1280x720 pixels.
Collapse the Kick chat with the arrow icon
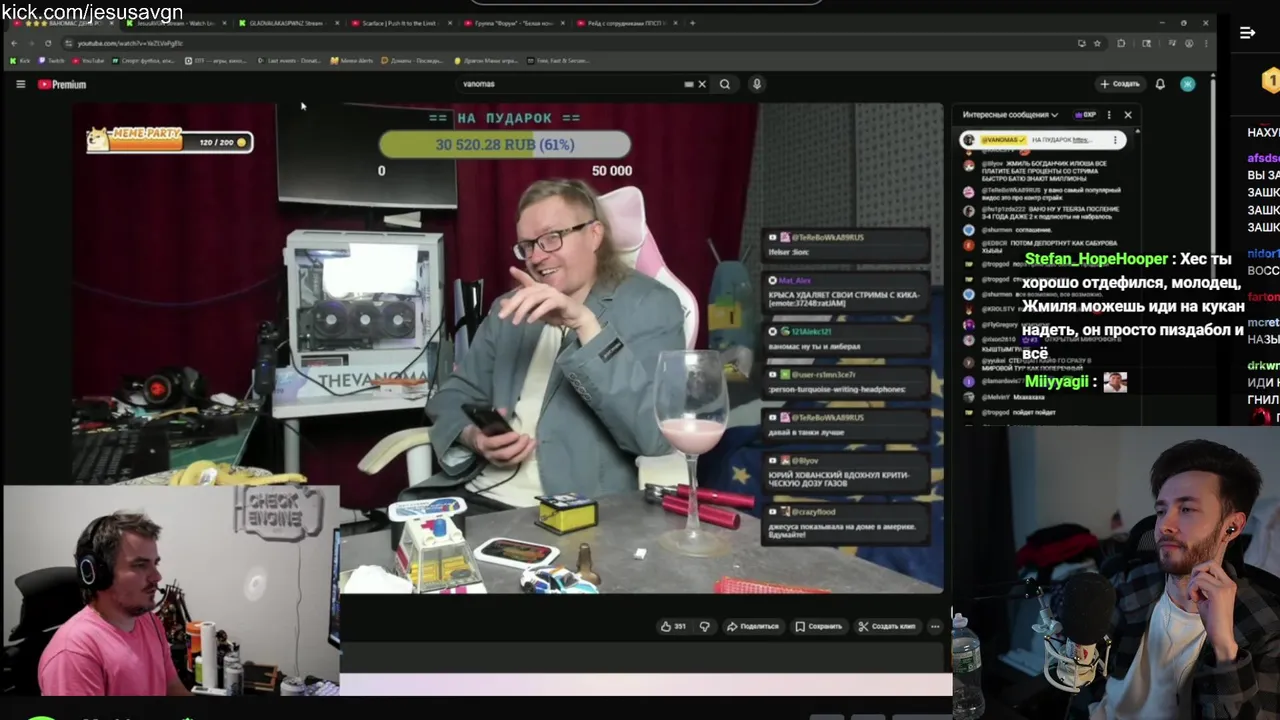tap(1247, 33)
